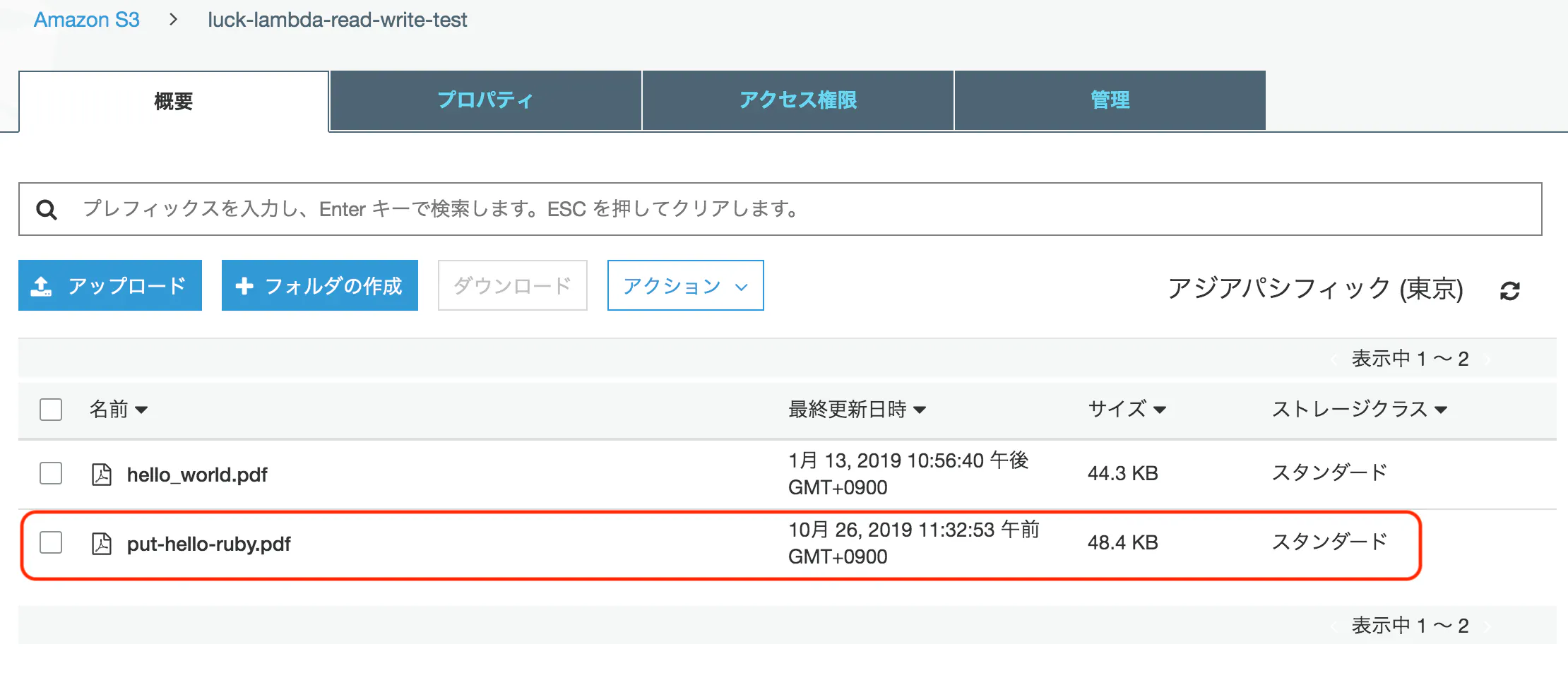Click the plus icon on フォルダの作成 button
The height and width of the screenshot is (685, 1568).
pyautogui.click(x=244, y=285)
